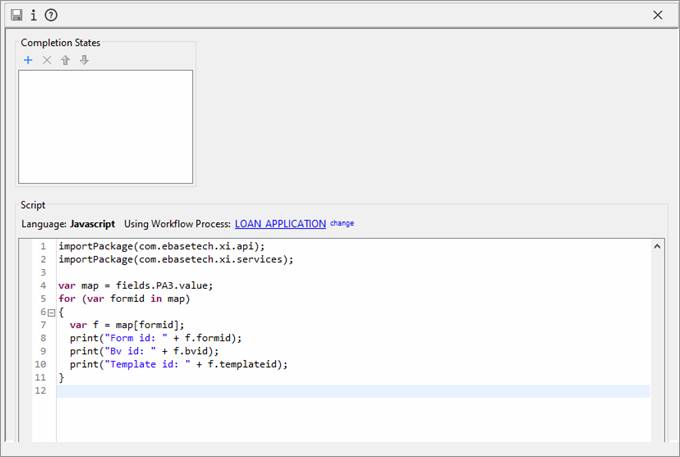Close the script editor panel

(657, 15)
